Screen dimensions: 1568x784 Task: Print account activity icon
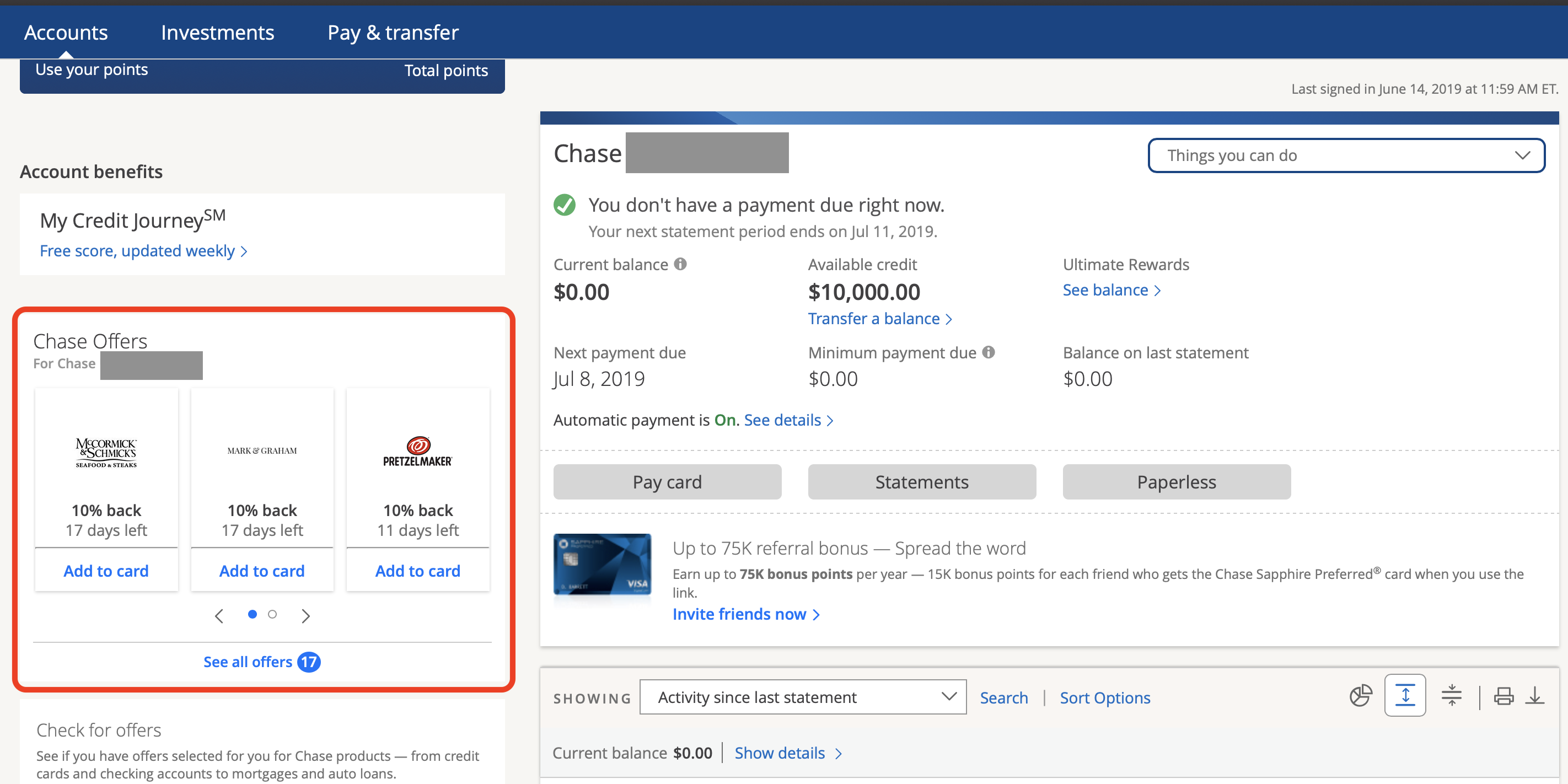[1503, 696]
